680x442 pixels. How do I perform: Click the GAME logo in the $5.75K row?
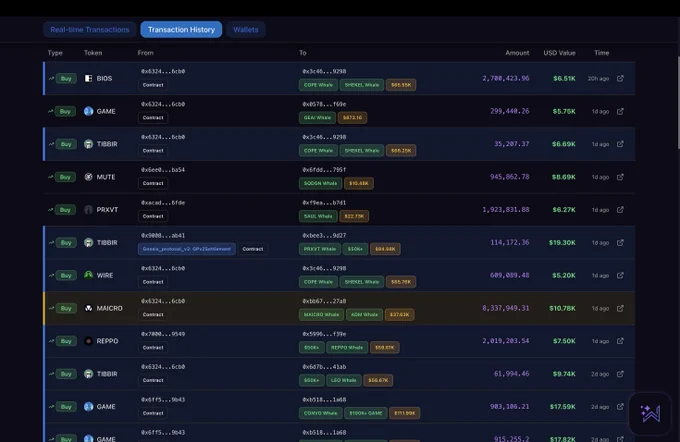click(88, 111)
